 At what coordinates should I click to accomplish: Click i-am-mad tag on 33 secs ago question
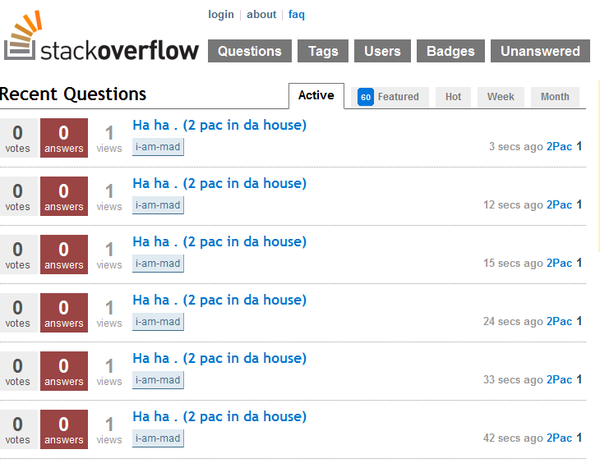[x=158, y=380]
